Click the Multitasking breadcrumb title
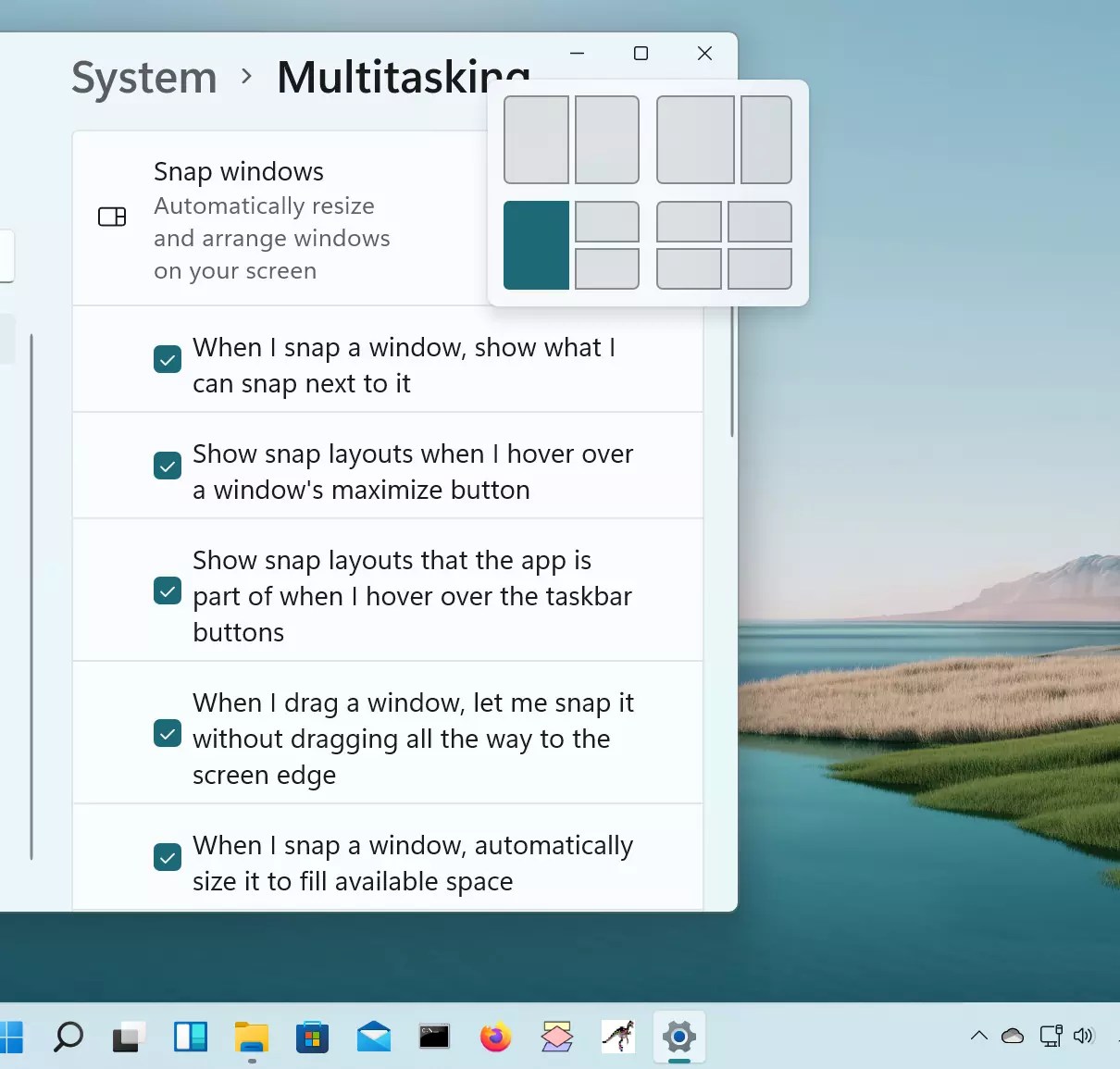This screenshot has width=1120, height=1069. point(404,78)
